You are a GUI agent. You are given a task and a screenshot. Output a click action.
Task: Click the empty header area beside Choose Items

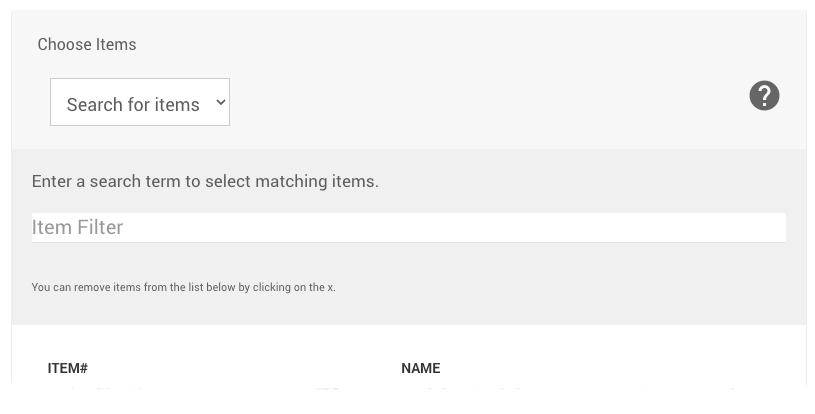point(450,45)
